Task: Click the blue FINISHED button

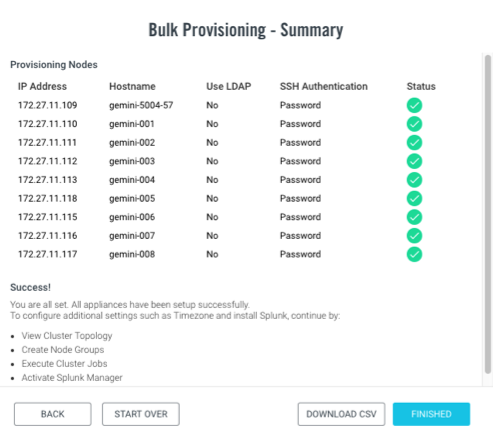Action: [431, 414]
